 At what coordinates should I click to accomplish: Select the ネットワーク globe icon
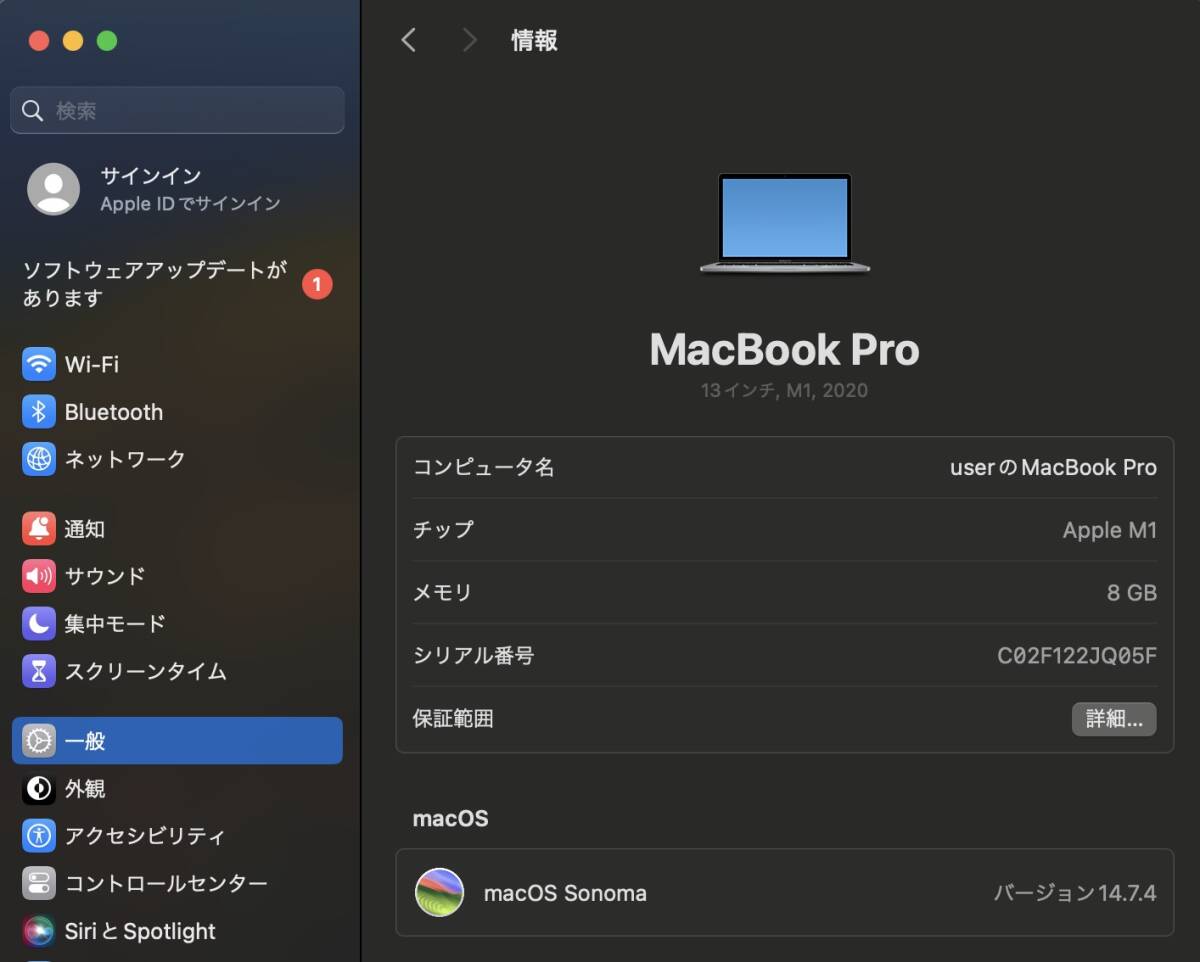point(39,459)
